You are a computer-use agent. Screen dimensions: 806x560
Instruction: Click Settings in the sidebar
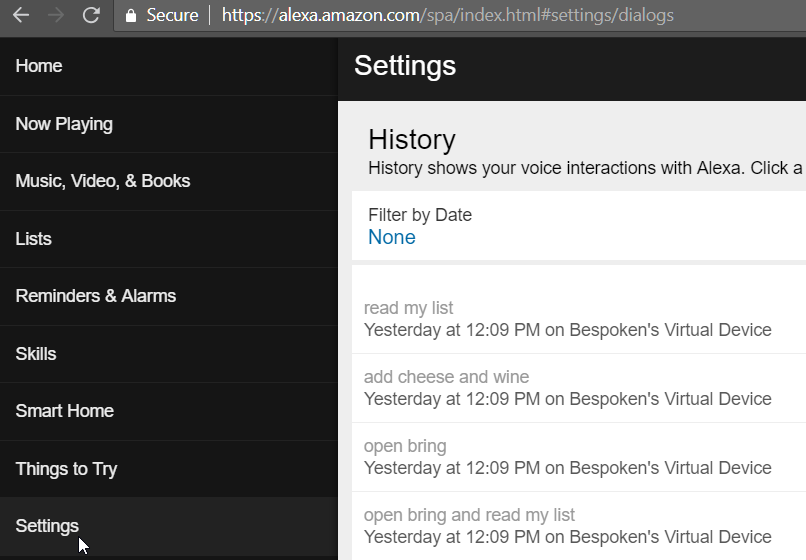tap(47, 526)
